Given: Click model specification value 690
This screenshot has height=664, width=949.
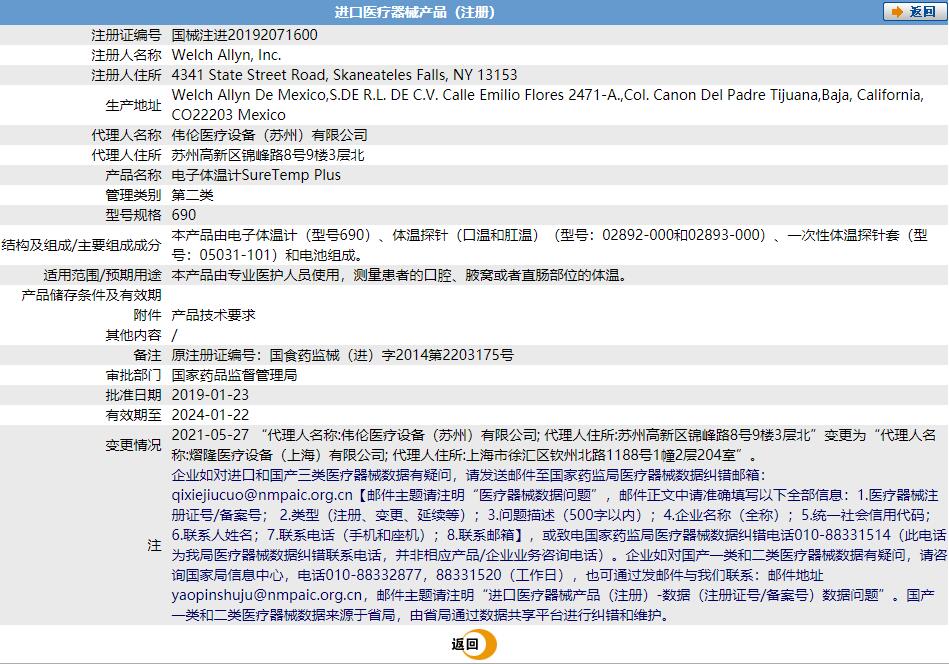Looking at the screenshot, I should point(184,215).
